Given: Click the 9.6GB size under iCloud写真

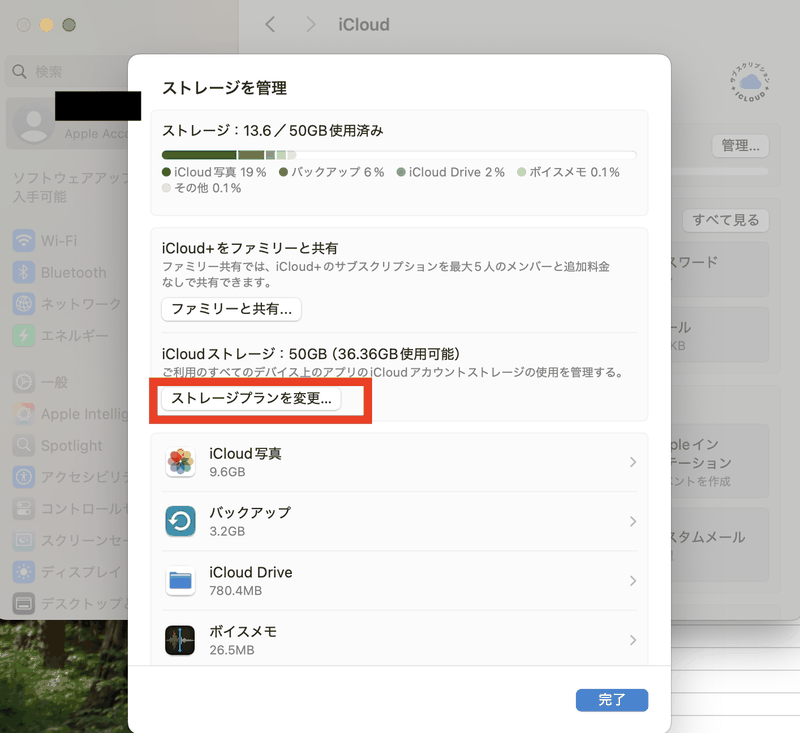Looking at the screenshot, I should (228, 472).
